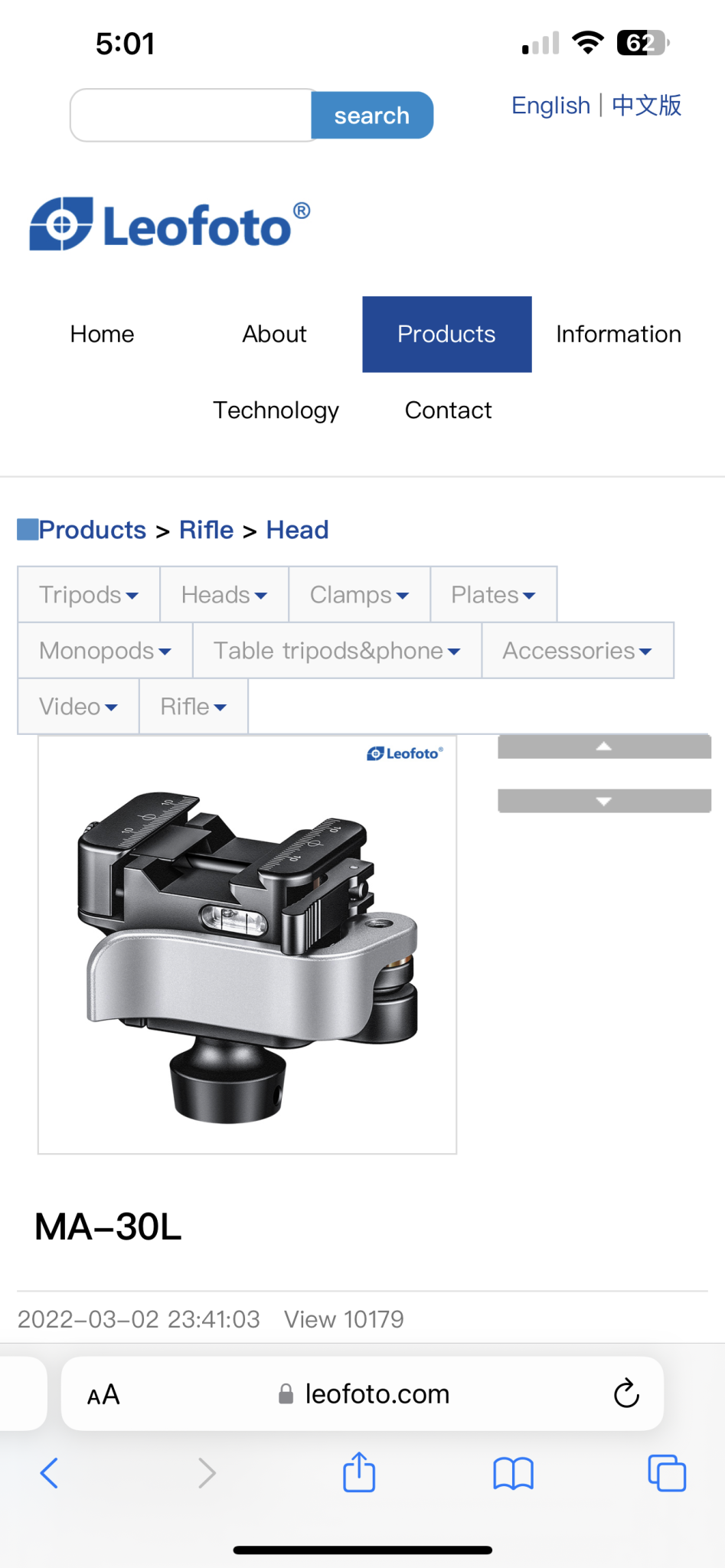
Task: Switch language to 中文版
Action: [x=647, y=105]
